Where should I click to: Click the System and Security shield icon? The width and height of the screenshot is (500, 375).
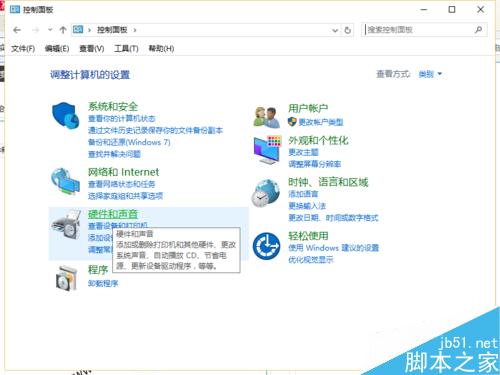click(x=66, y=115)
